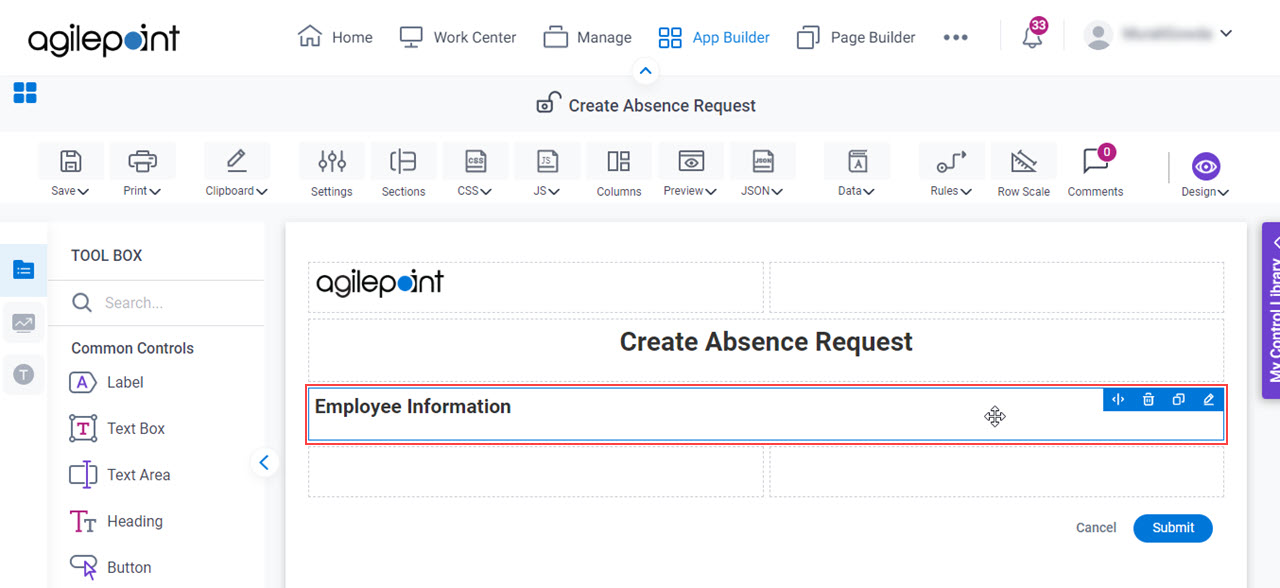The width and height of the screenshot is (1280, 588).
Task: Click the Common Controls section label
Action: [132, 348]
